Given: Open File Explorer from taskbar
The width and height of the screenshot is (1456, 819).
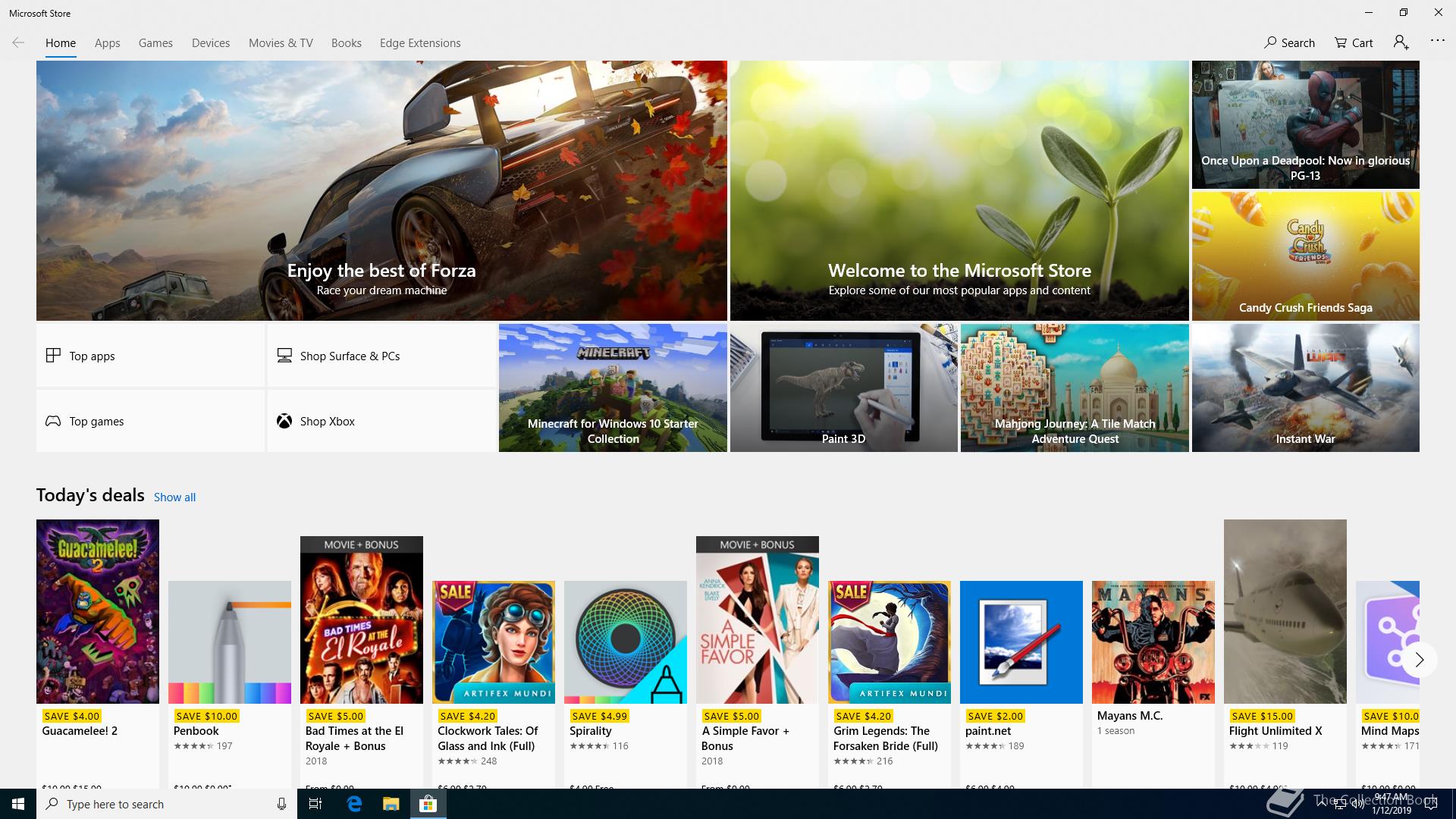Looking at the screenshot, I should point(391,804).
